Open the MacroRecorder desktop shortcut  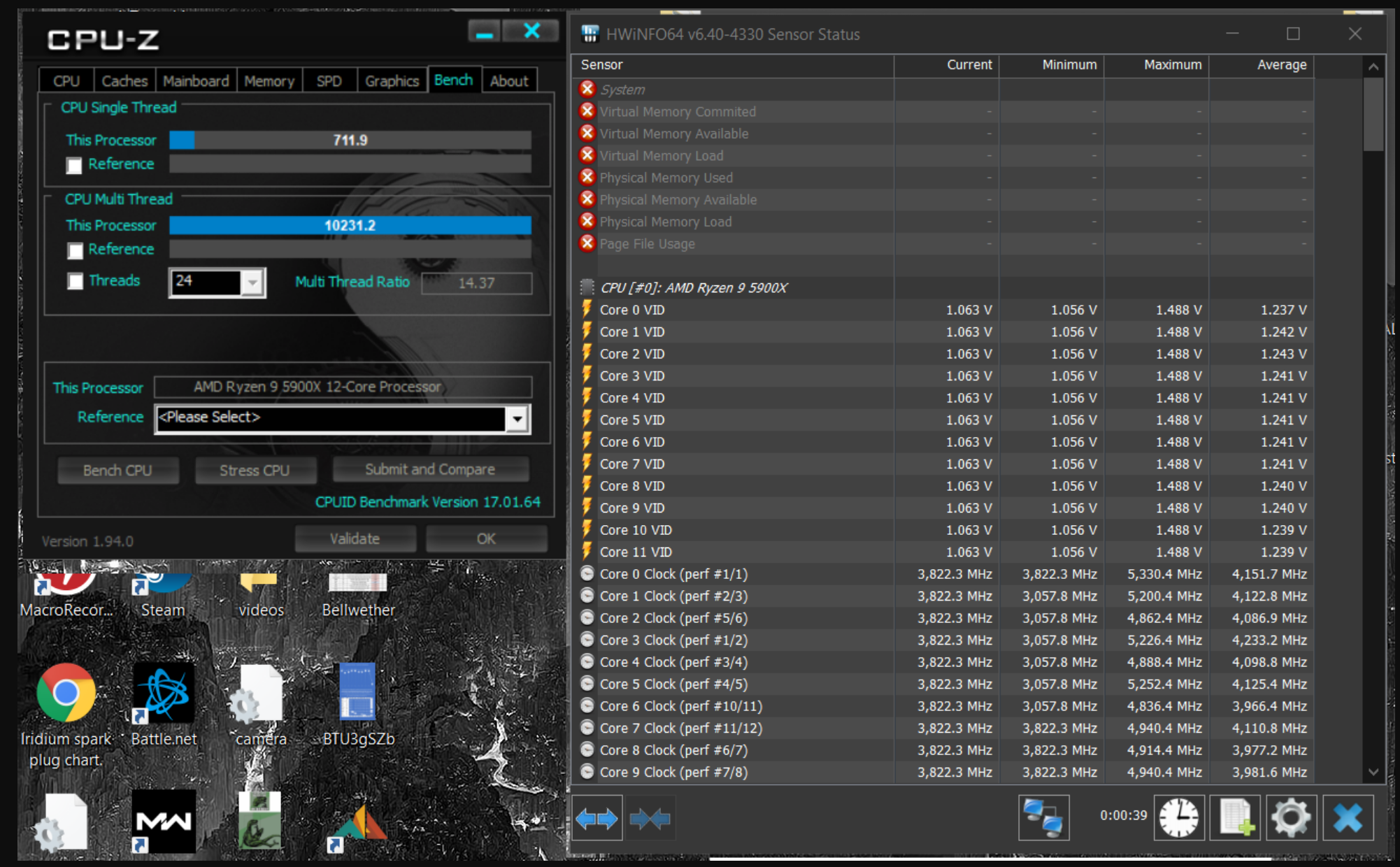point(66,596)
